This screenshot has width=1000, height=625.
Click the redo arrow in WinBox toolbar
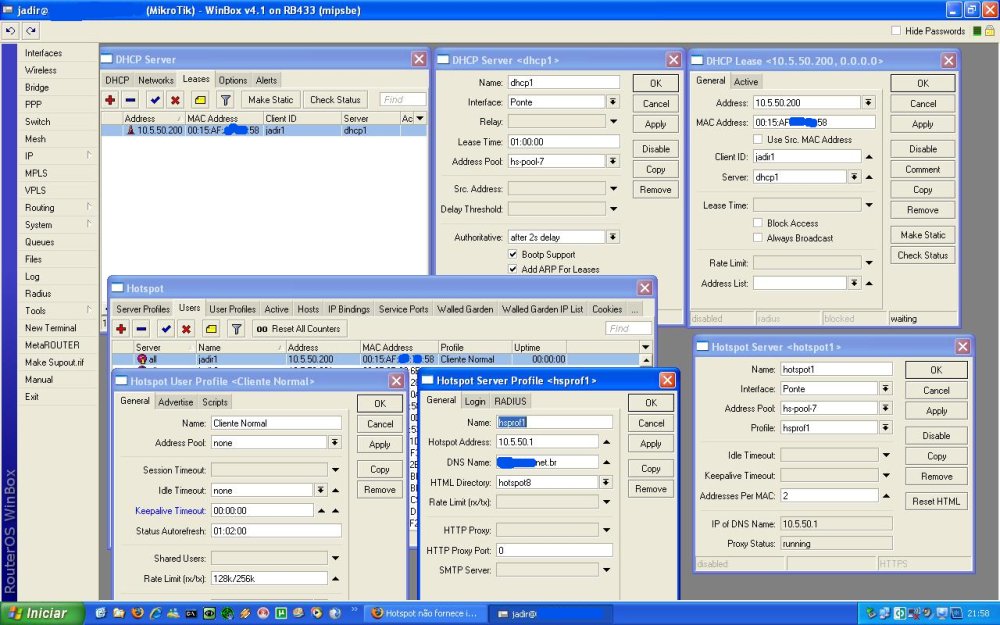click(31, 31)
